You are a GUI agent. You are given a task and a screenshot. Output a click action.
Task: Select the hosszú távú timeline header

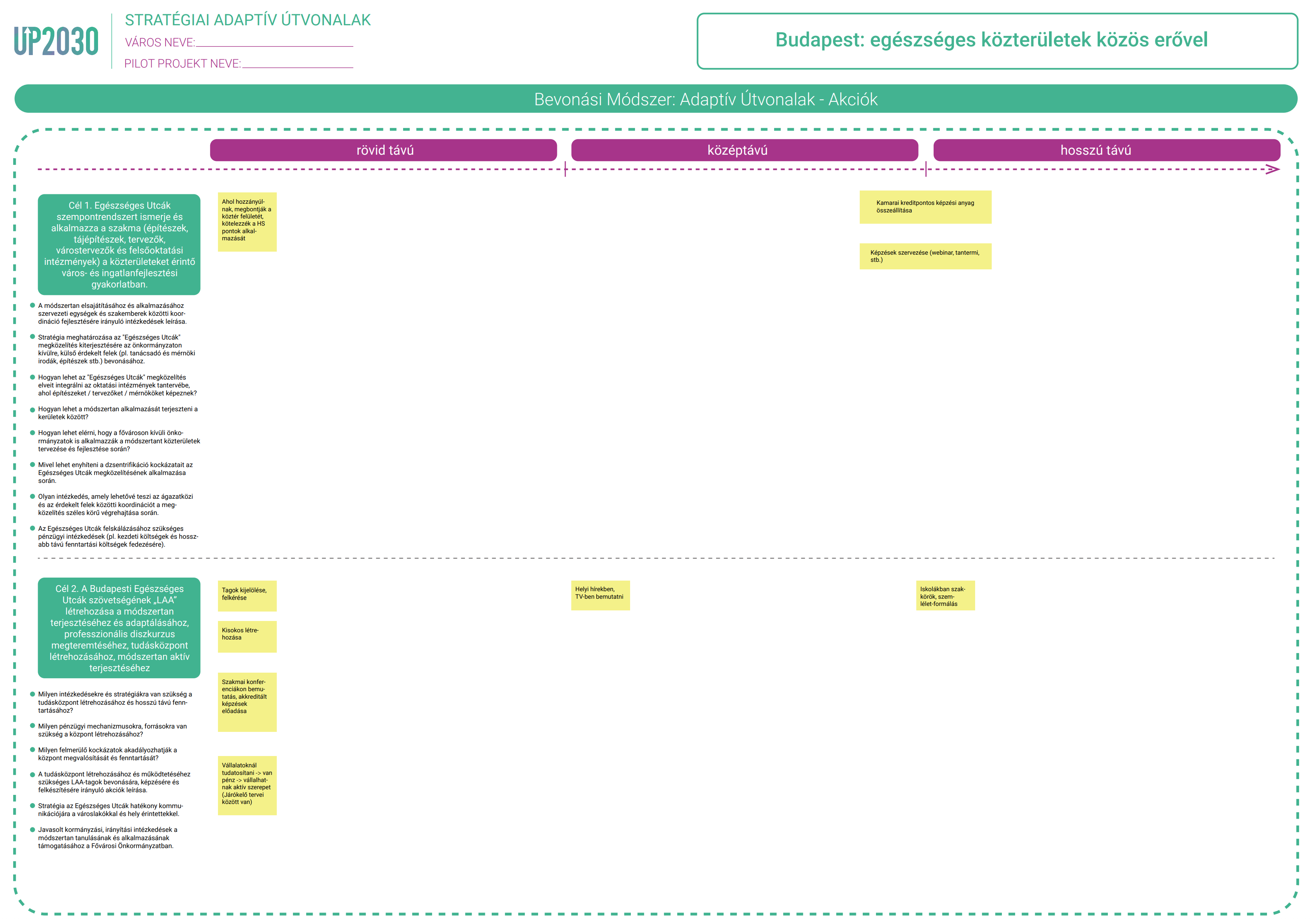[x=1106, y=150]
